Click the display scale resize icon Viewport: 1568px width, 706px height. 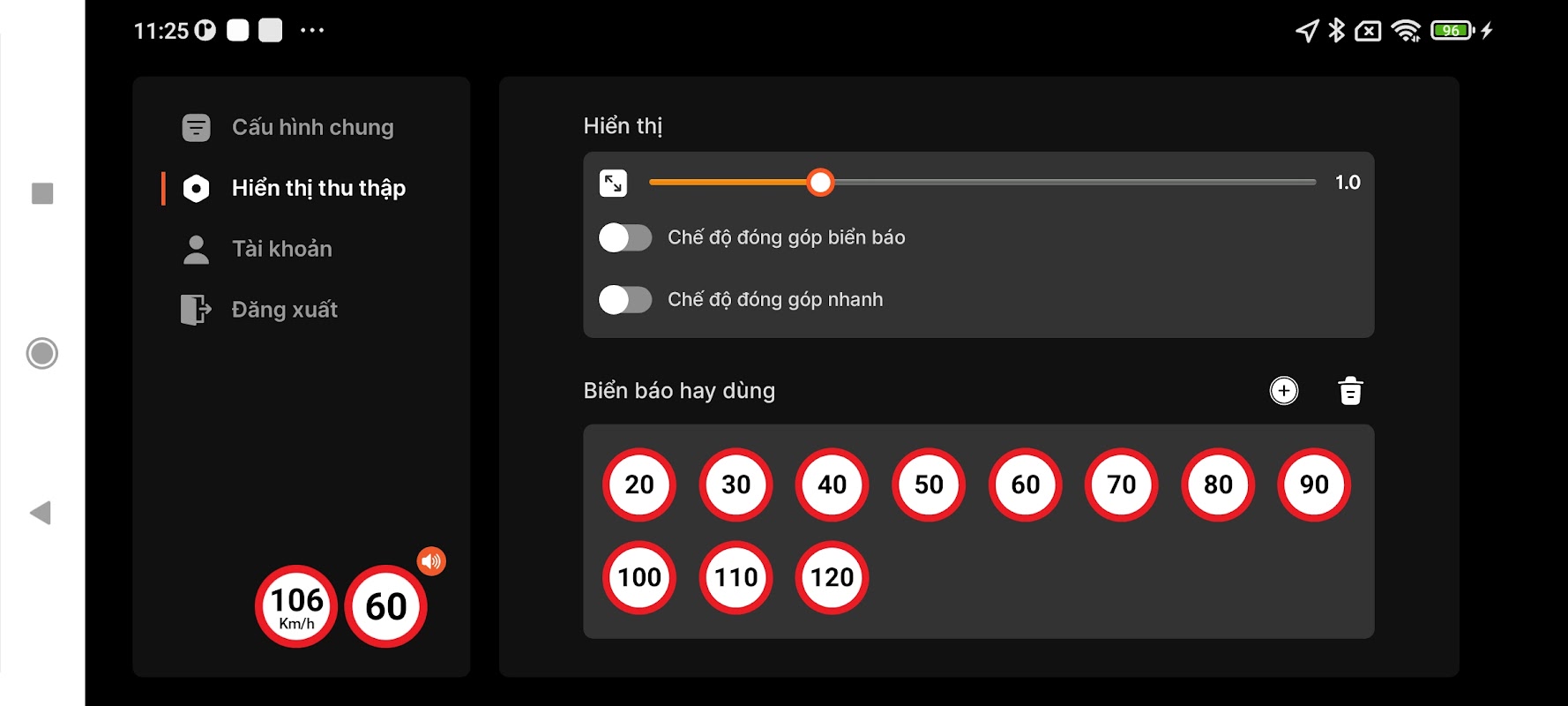(x=613, y=183)
